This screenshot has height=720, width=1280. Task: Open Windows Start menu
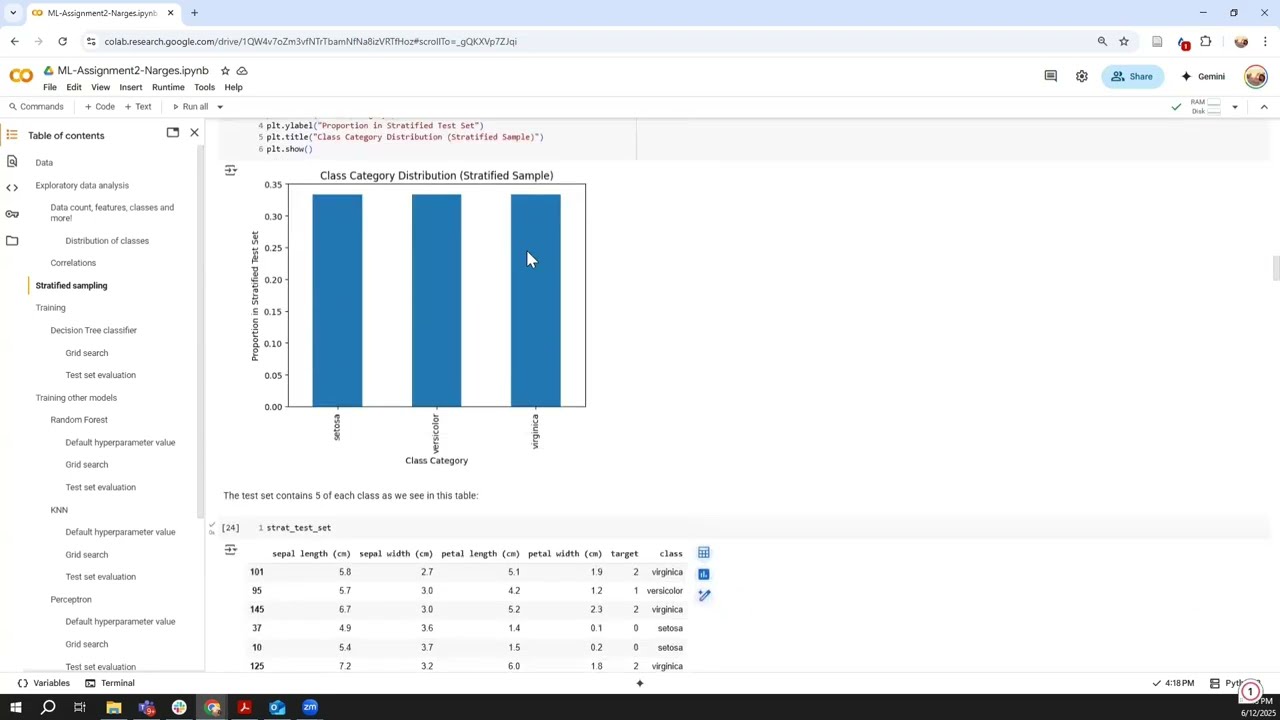pyautogui.click(x=15, y=708)
